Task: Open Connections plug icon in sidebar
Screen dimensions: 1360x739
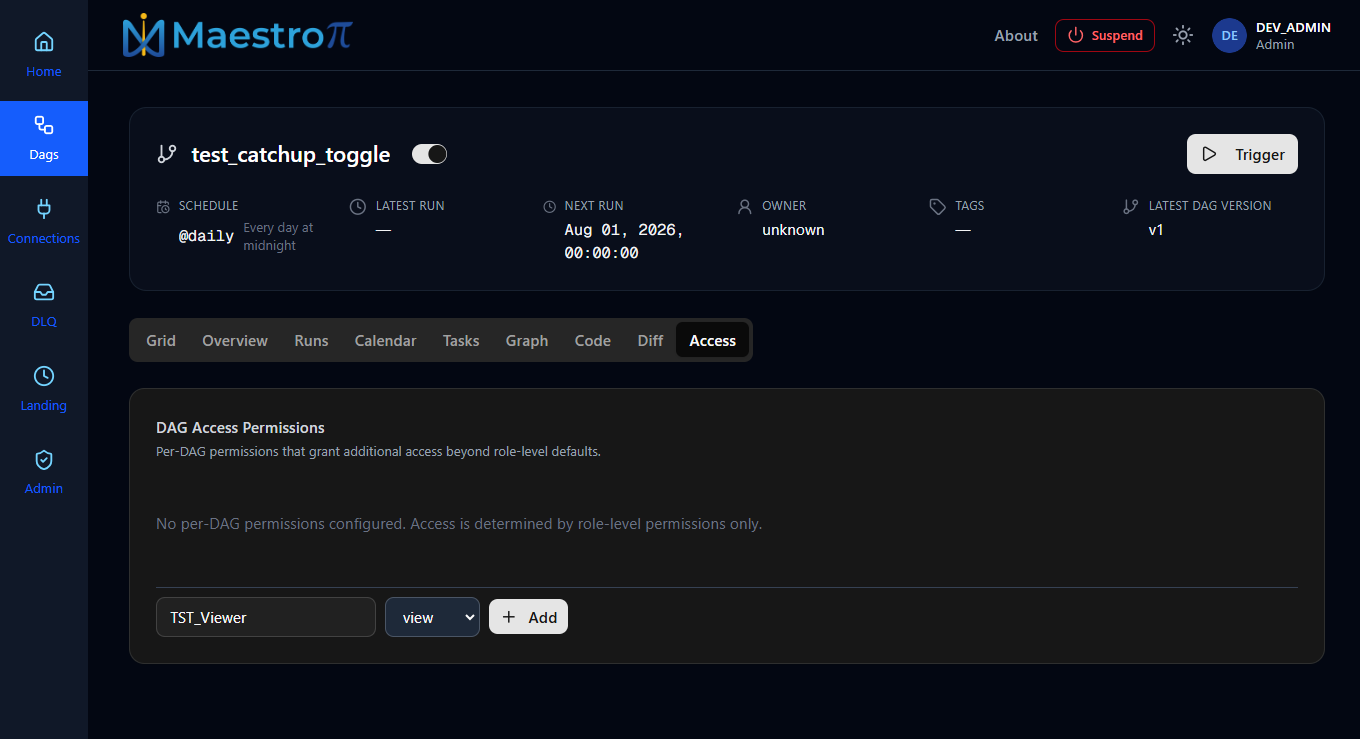Action: pyautogui.click(x=44, y=209)
